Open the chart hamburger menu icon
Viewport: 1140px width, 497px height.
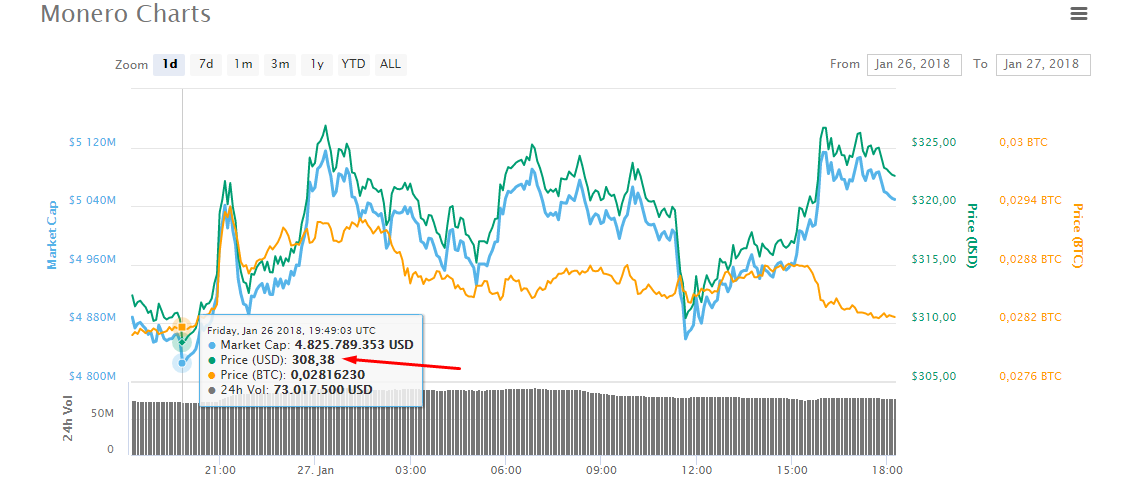1078,13
